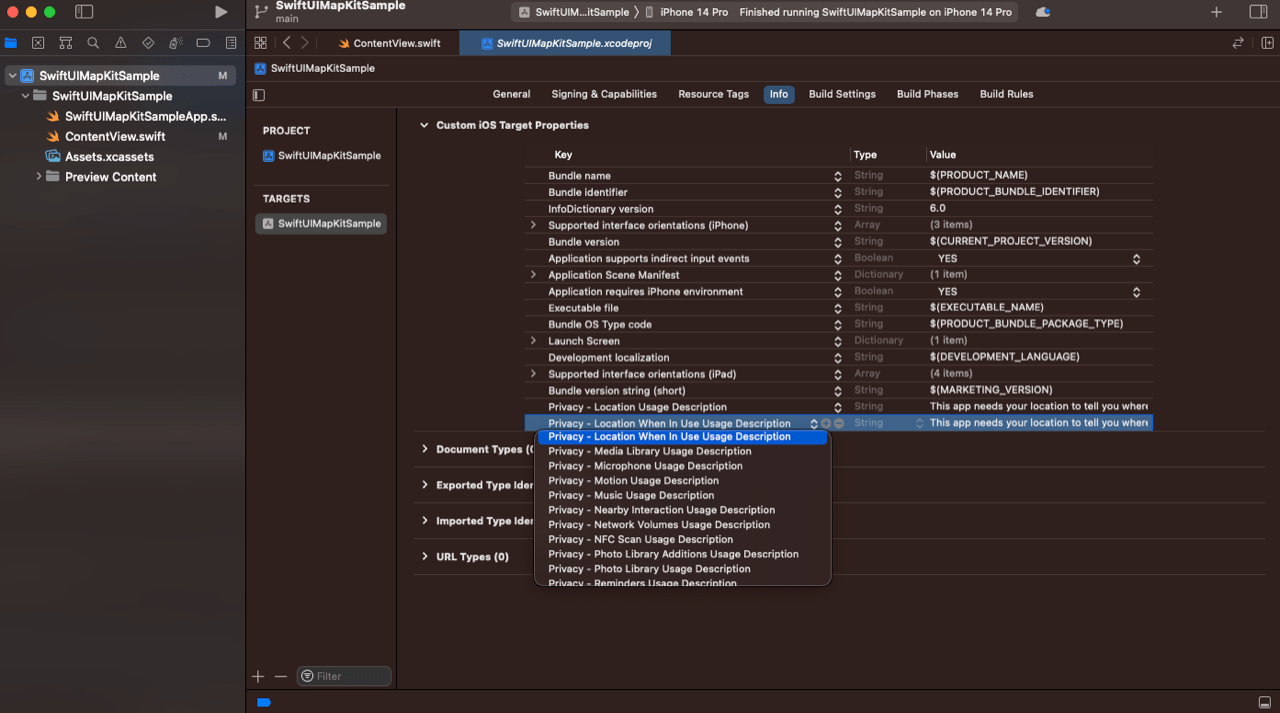Switch to ContentView.swift editor tab
Viewport: 1280px width, 713px height.
click(389, 43)
